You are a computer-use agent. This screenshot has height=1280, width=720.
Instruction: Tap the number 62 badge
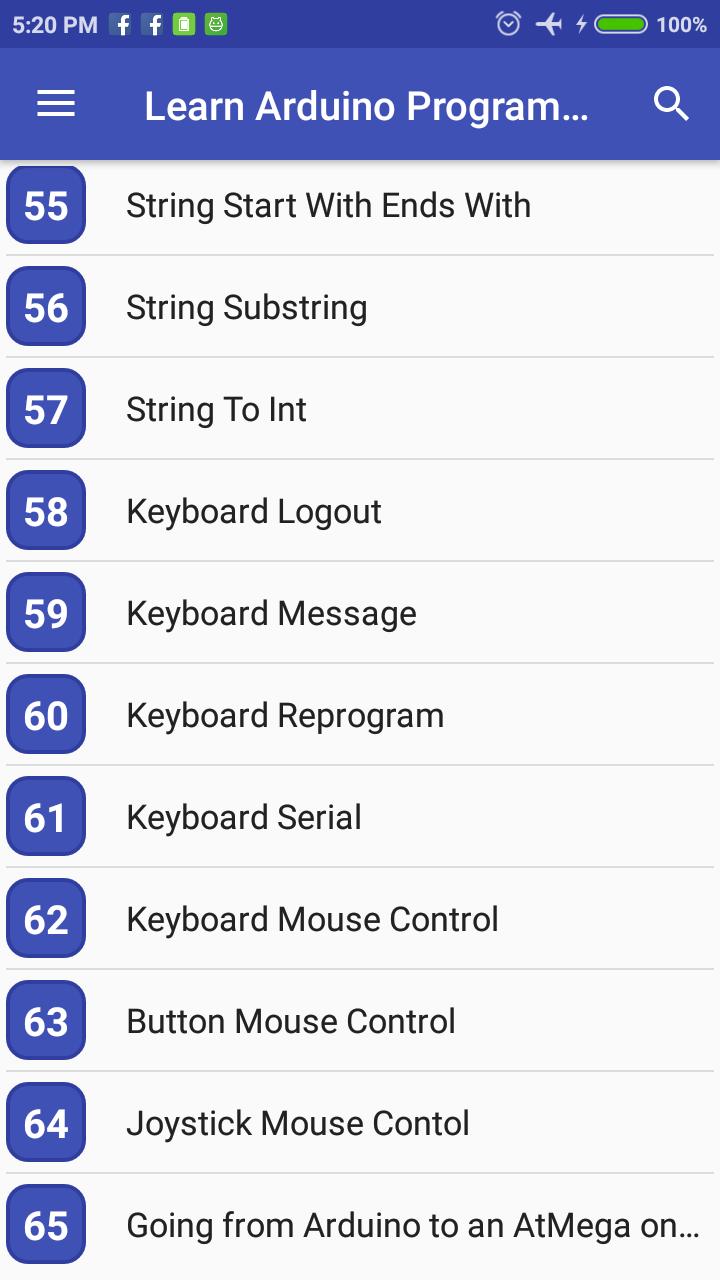(46, 920)
